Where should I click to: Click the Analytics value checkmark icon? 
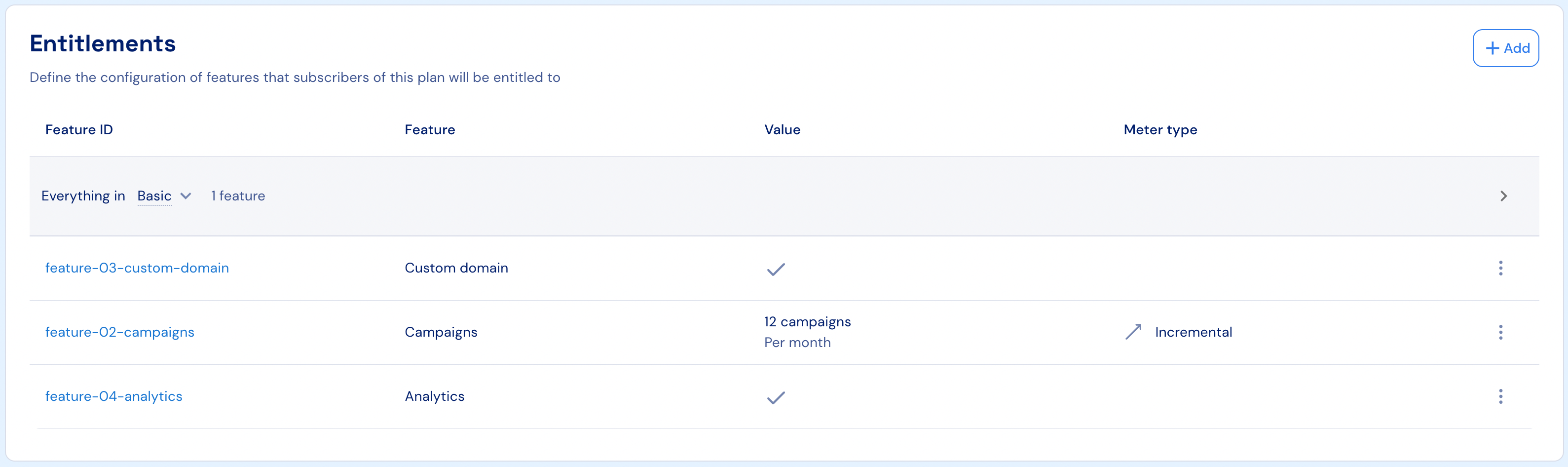[x=776, y=397]
